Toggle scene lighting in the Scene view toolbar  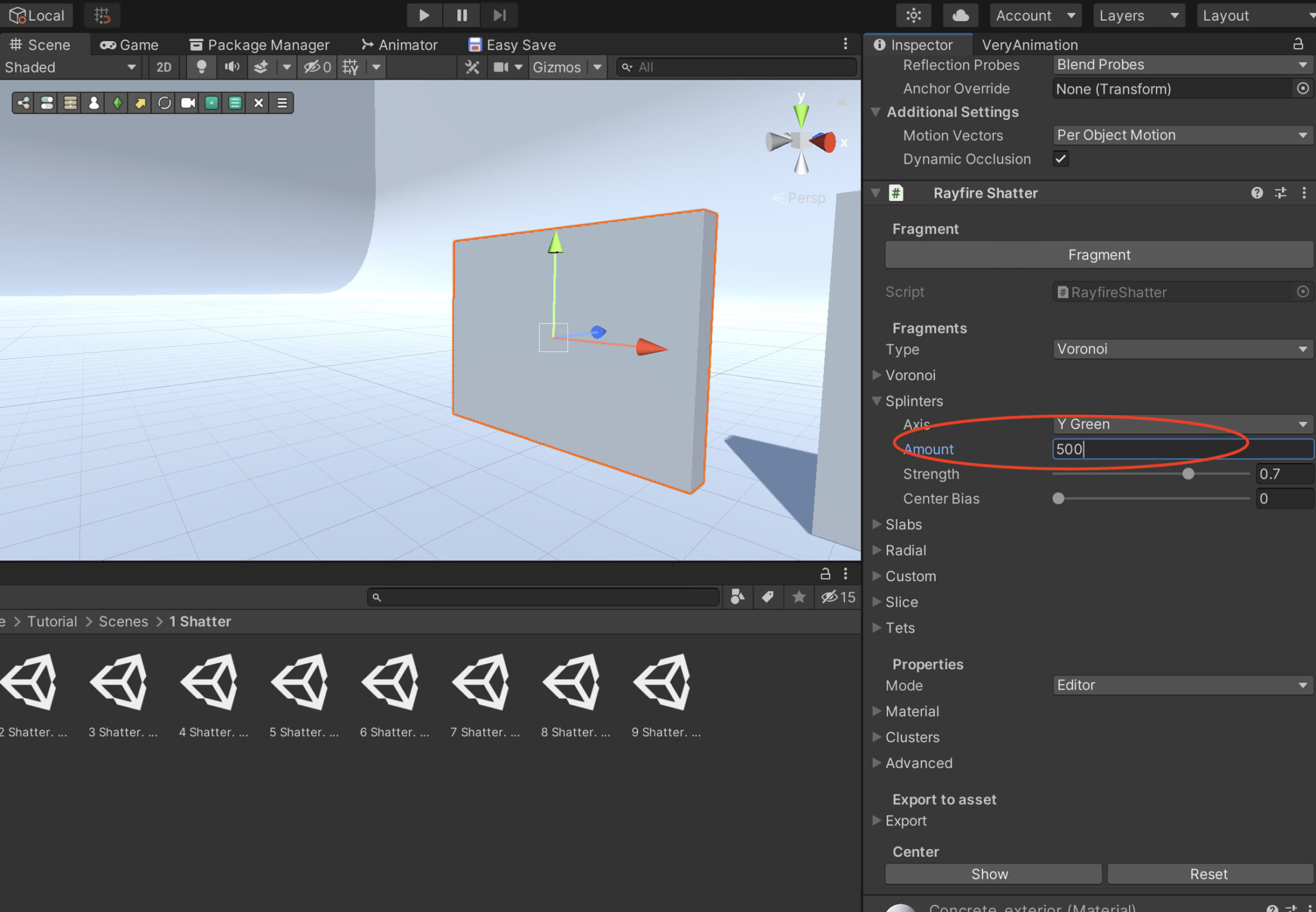click(x=201, y=67)
